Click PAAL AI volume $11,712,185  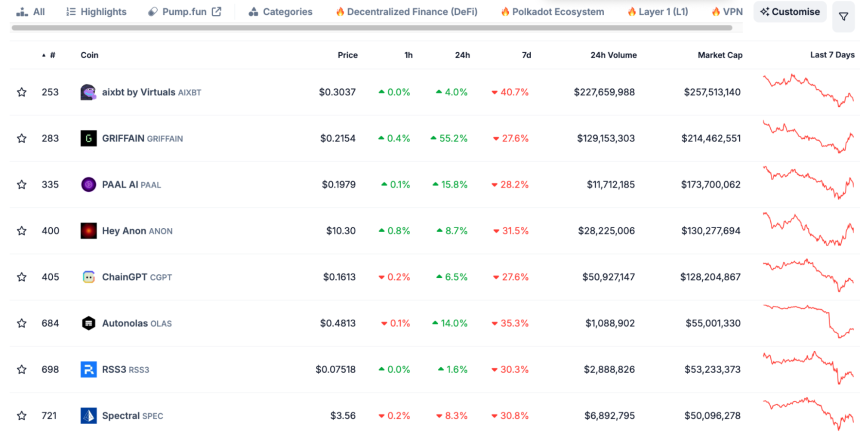pyautogui.click(x=610, y=185)
